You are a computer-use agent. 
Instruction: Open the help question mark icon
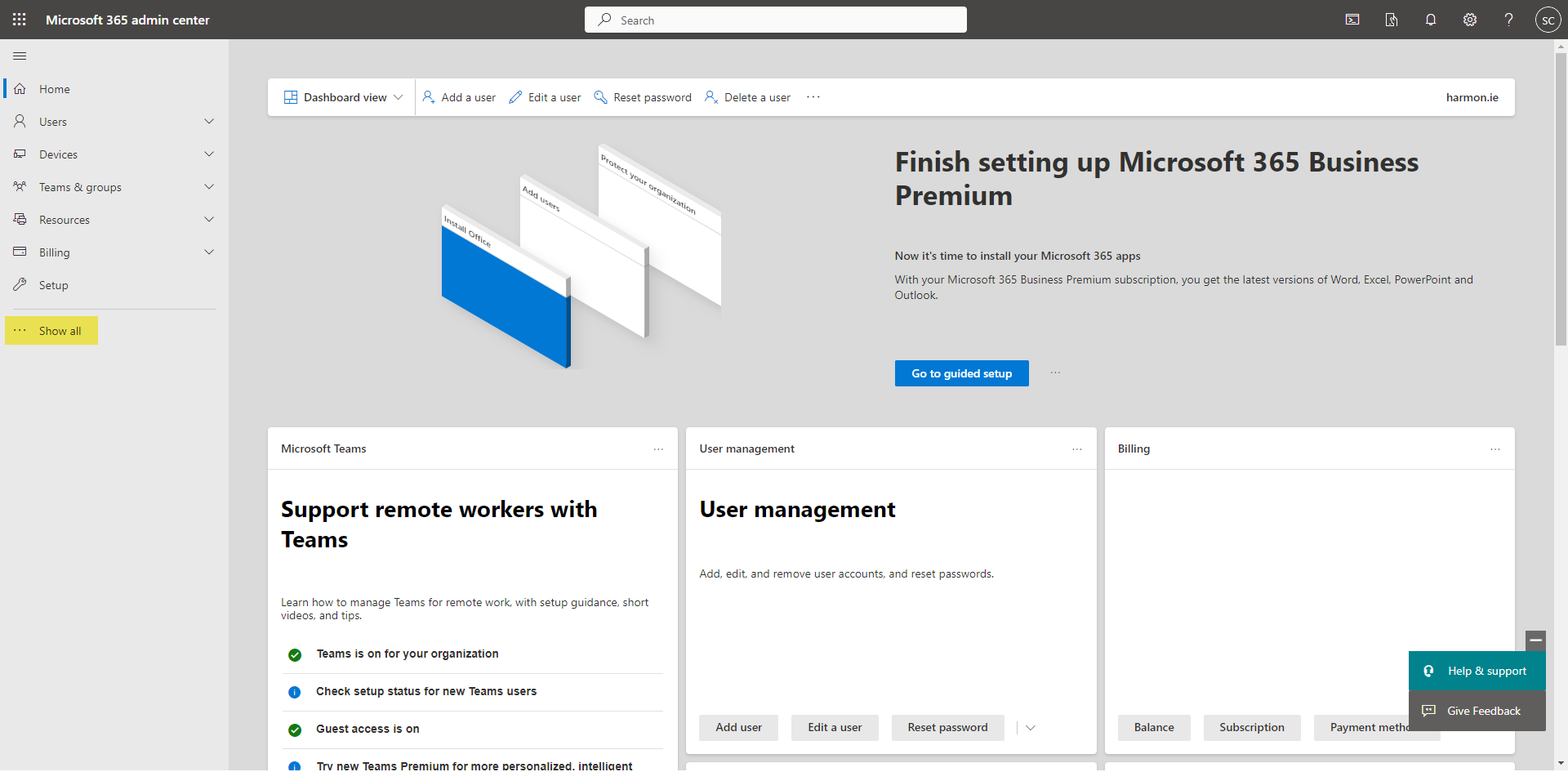[1509, 20]
